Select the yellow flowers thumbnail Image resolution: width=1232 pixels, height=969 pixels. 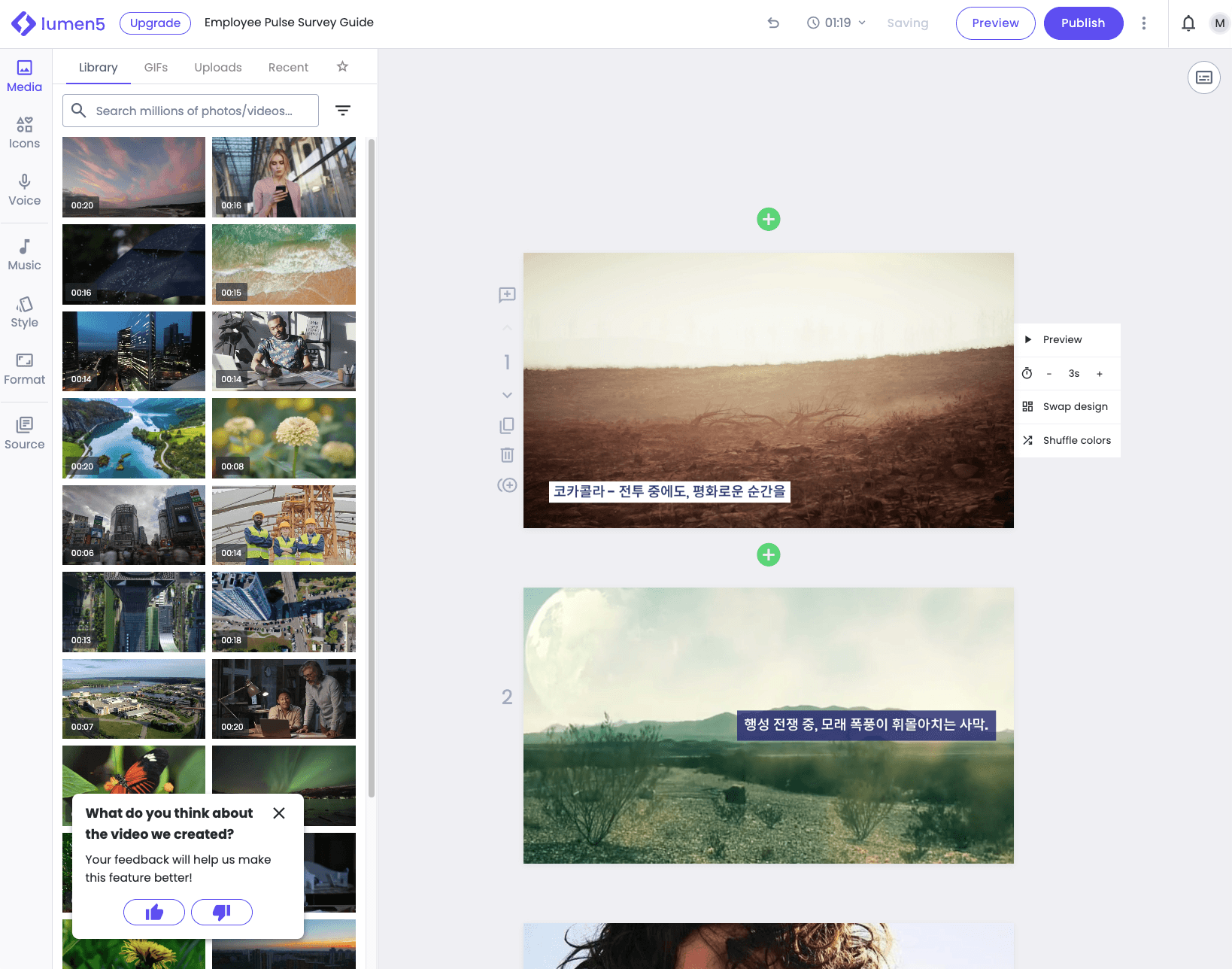click(x=284, y=438)
